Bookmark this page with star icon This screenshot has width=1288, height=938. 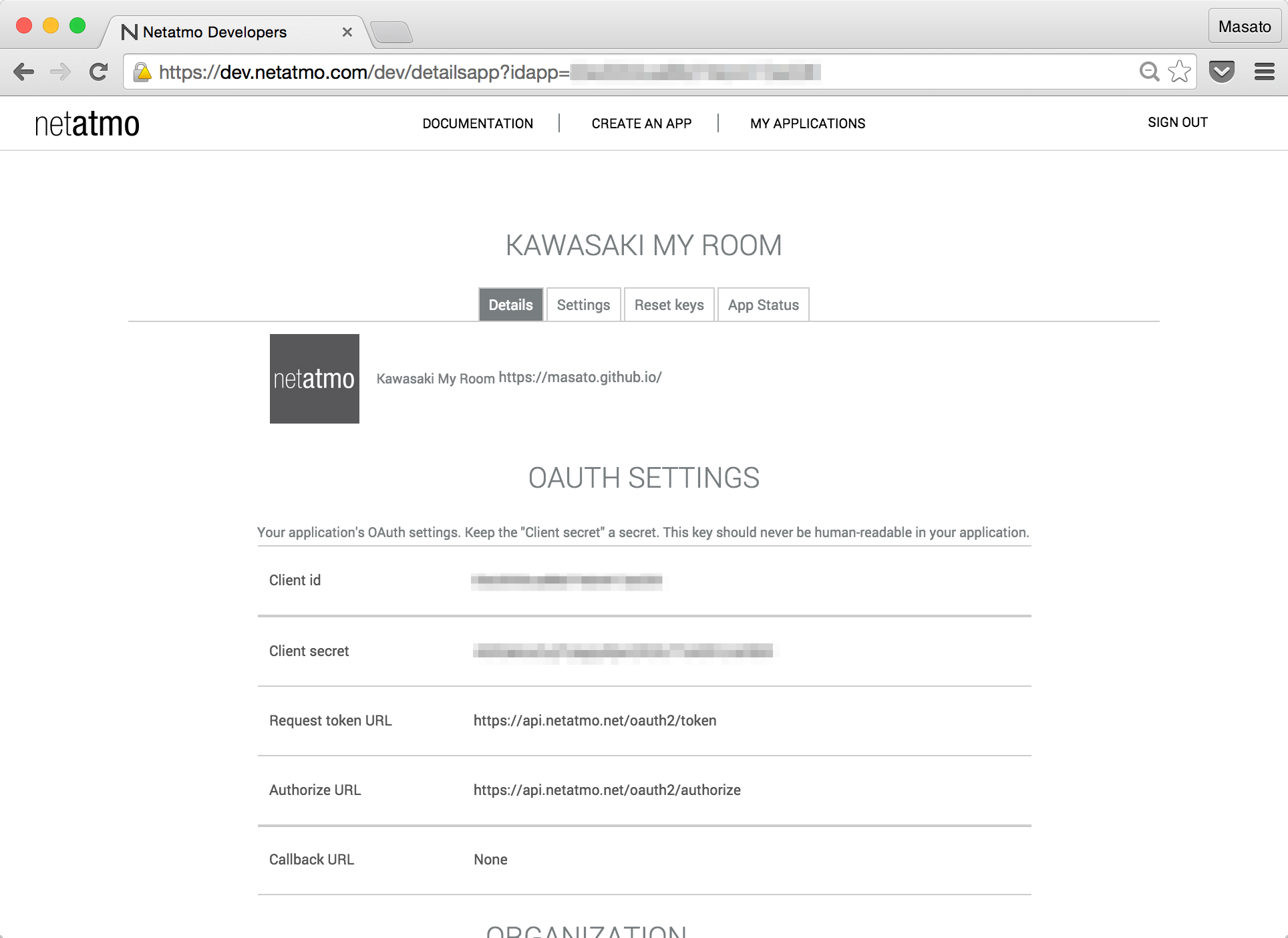click(1180, 71)
